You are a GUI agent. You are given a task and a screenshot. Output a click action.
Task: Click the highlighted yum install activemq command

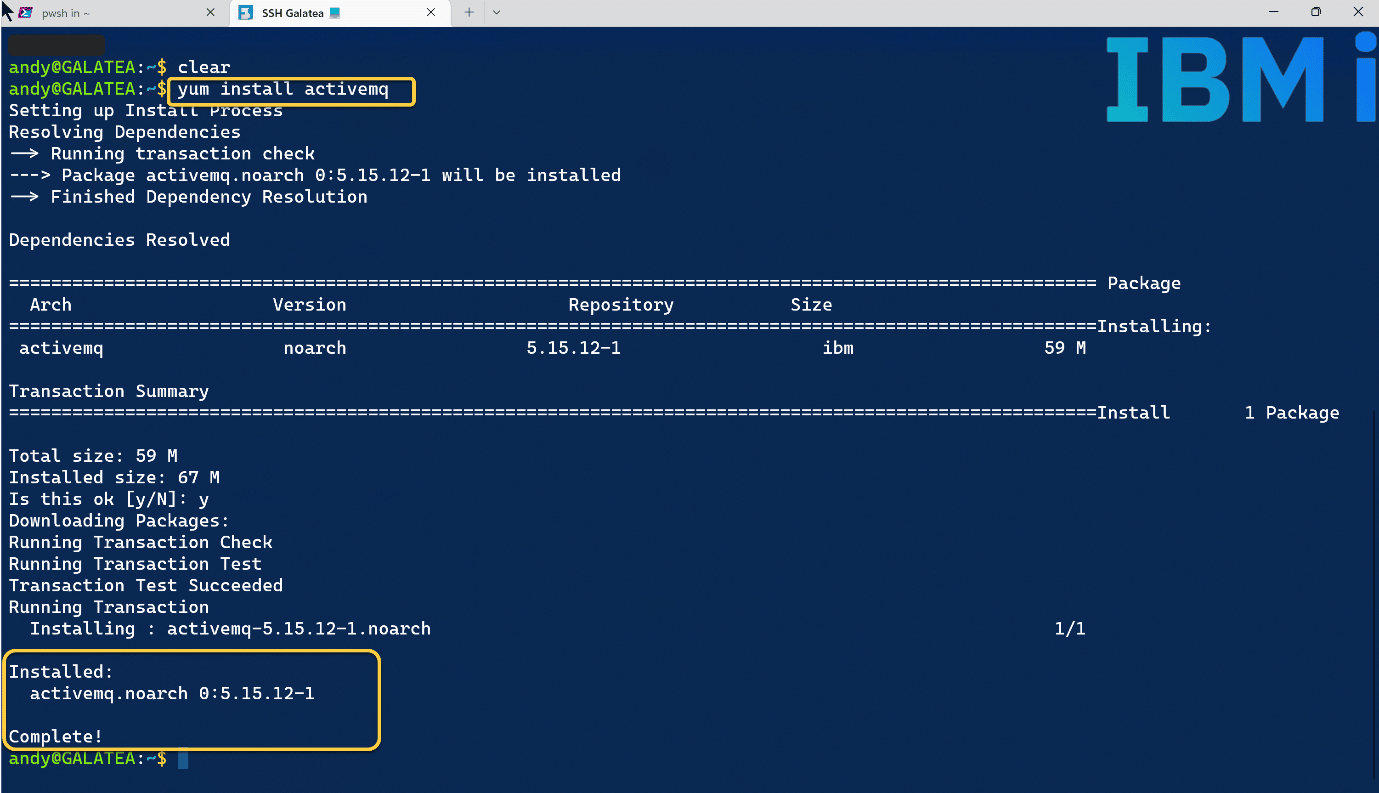click(x=293, y=90)
